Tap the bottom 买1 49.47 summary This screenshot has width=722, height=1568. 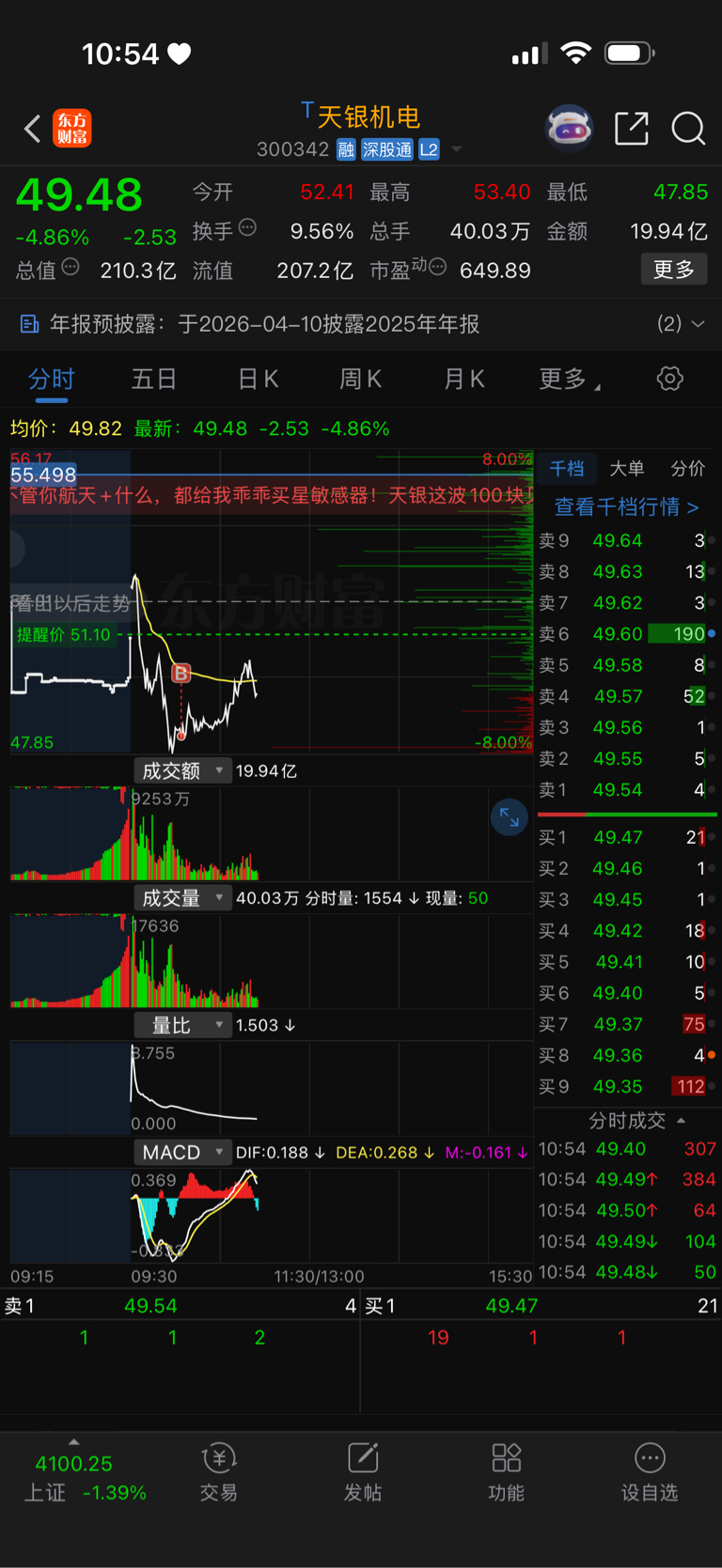(x=541, y=1306)
